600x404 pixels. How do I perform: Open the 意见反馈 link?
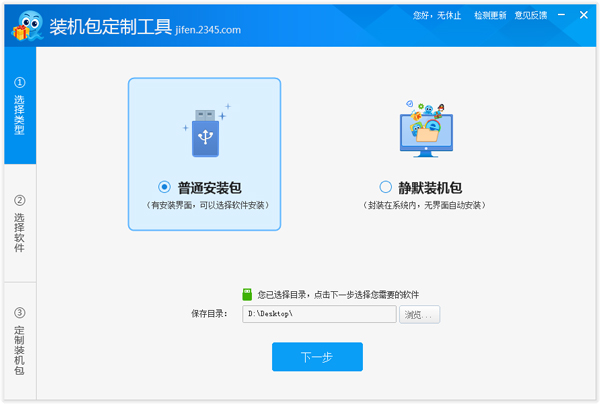[x=531, y=16]
